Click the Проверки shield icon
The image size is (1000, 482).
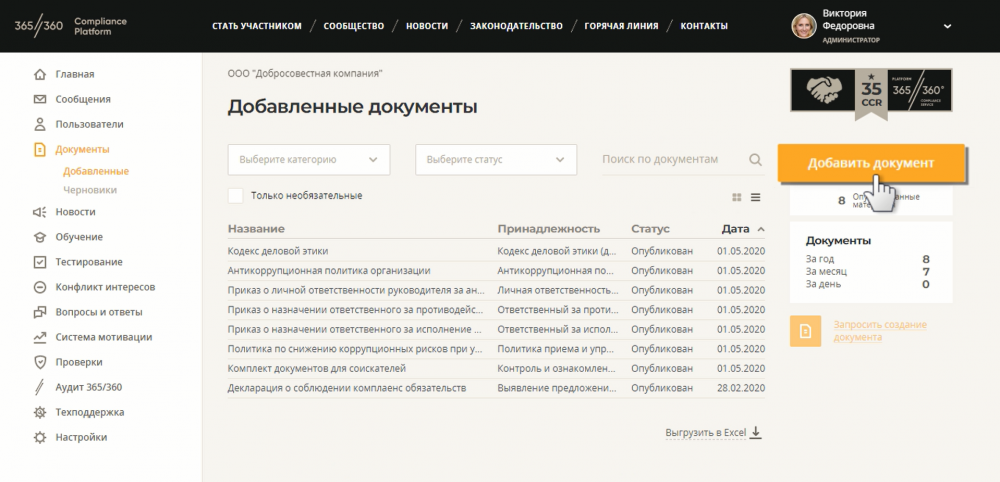point(40,362)
